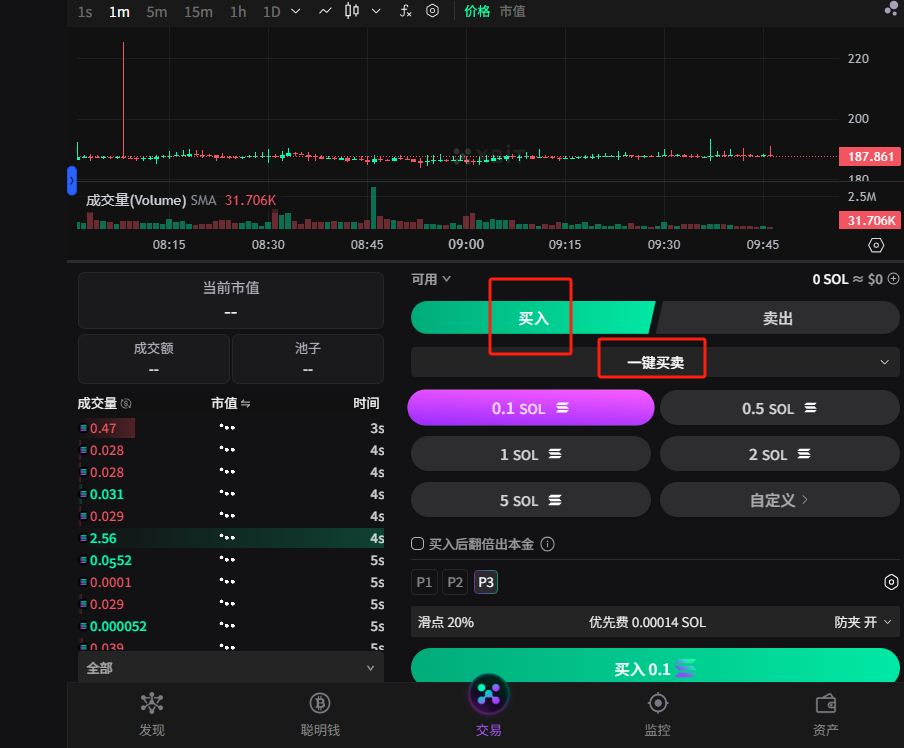Select the 0.0552 trade row
Screen dimensions: 904x748
(231, 560)
